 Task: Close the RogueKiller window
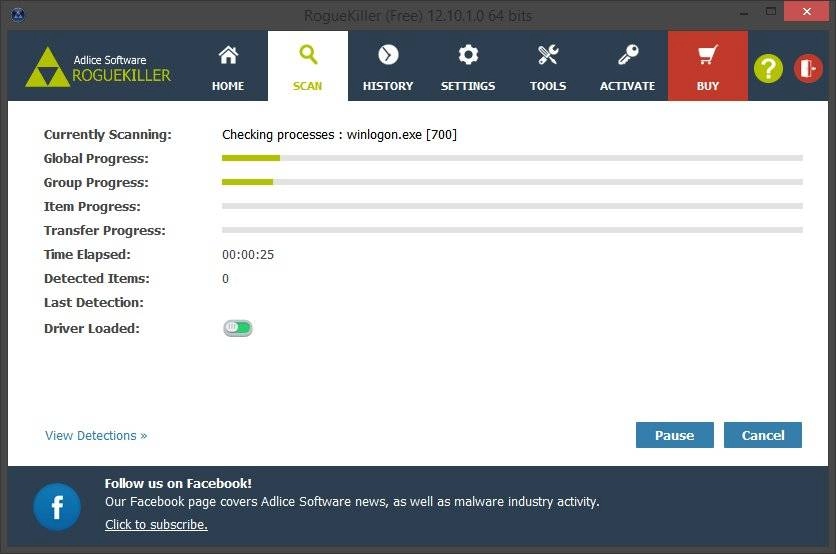click(806, 12)
